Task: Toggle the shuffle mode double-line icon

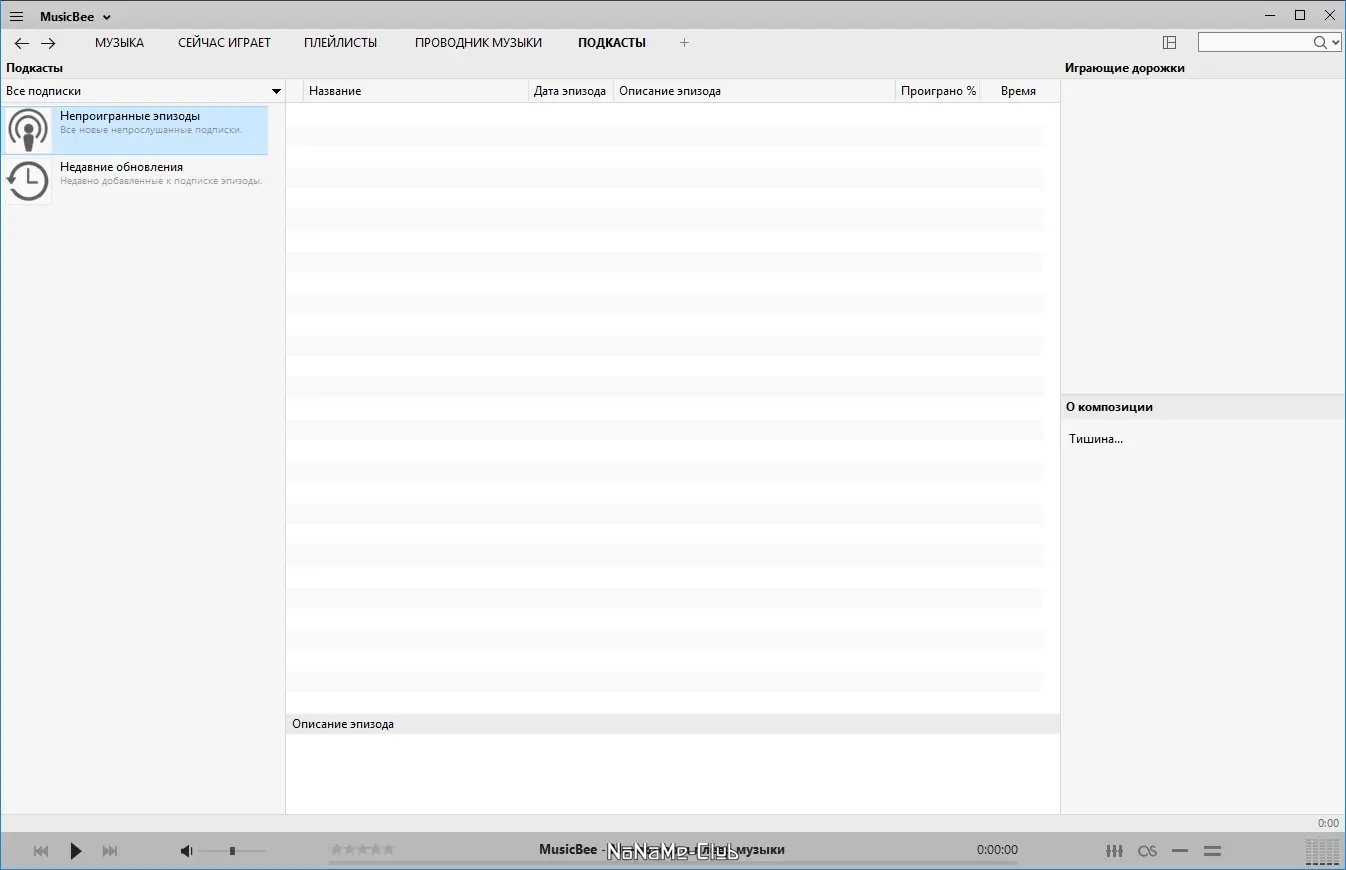Action: (1212, 851)
